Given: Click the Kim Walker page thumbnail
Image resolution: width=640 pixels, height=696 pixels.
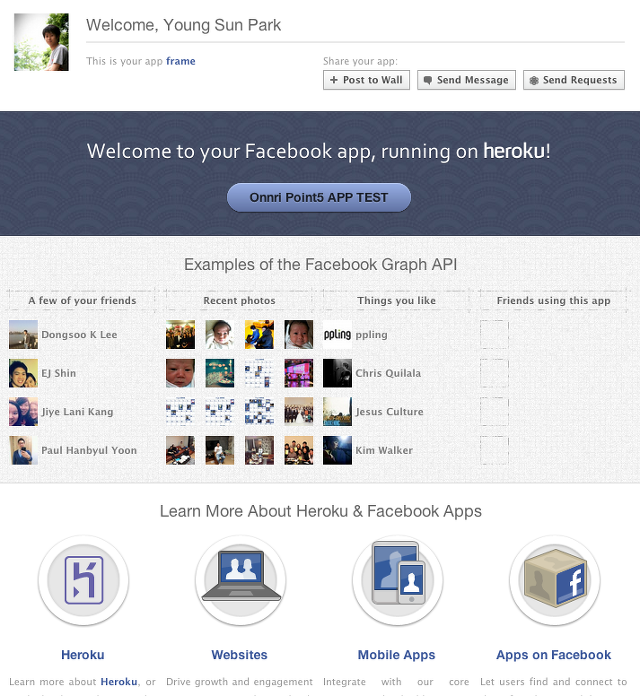Looking at the screenshot, I should point(337,450).
